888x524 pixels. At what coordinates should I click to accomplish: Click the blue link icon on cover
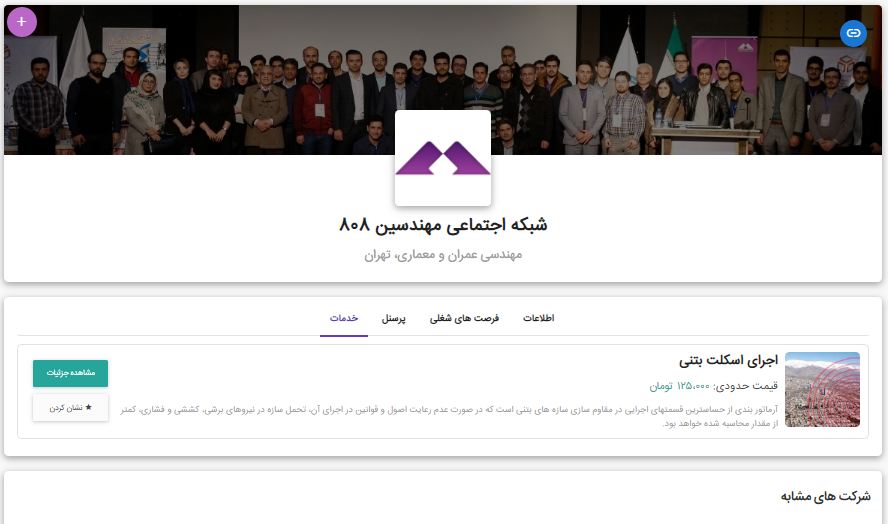point(853,33)
